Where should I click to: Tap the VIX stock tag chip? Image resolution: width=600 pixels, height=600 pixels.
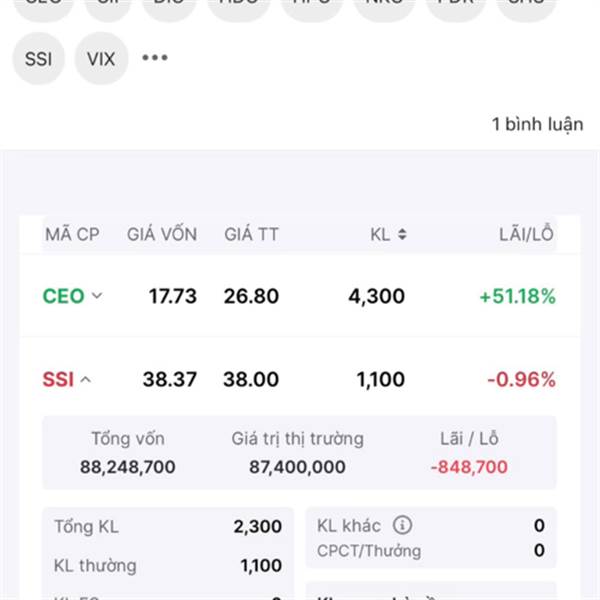pos(101,59)
